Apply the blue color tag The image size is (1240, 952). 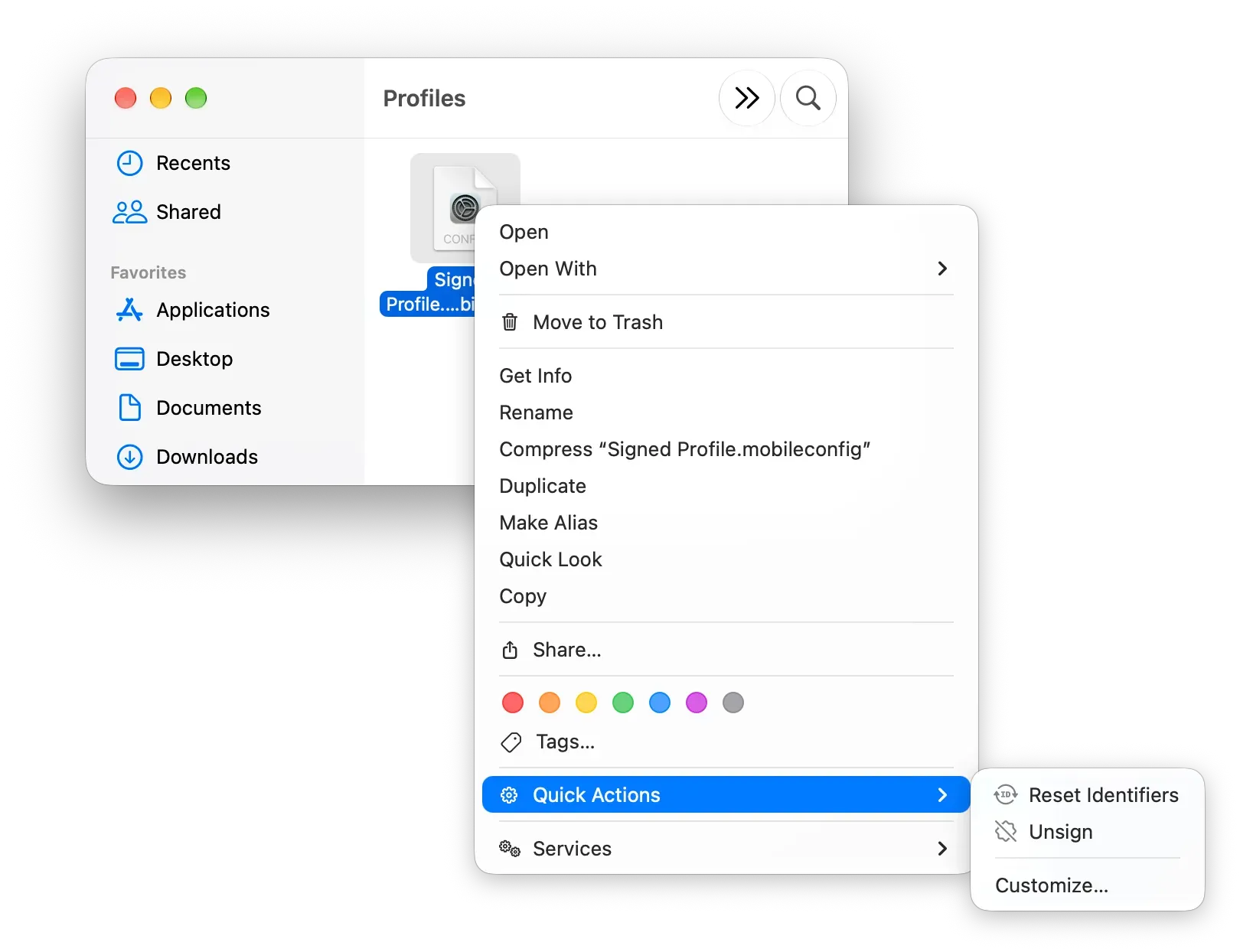coord(660,703)
